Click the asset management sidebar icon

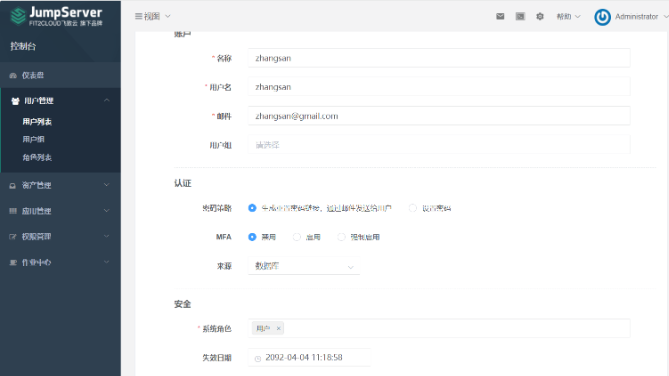[13, 186]
